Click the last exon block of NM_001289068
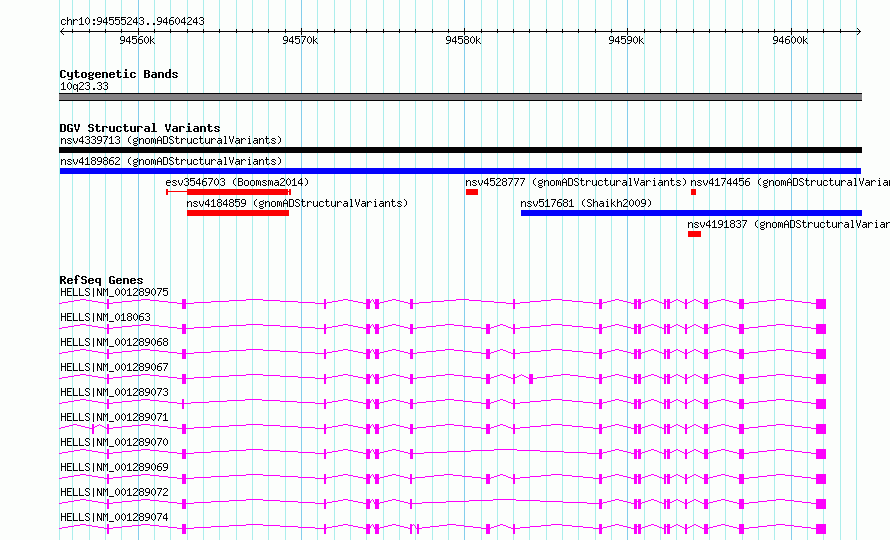Image resolution: width=890 pixels, height=540 pixels. tap(821, 354)
